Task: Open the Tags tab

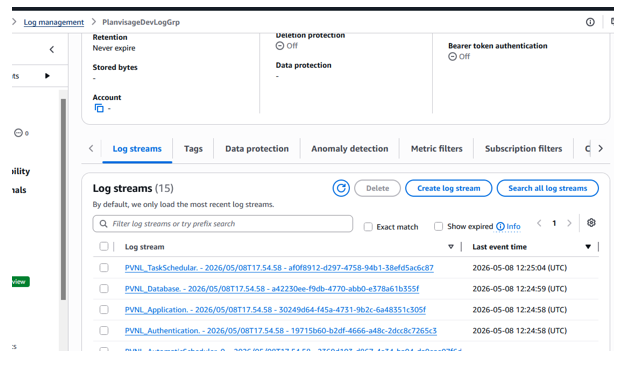Action: coord(193,149)
